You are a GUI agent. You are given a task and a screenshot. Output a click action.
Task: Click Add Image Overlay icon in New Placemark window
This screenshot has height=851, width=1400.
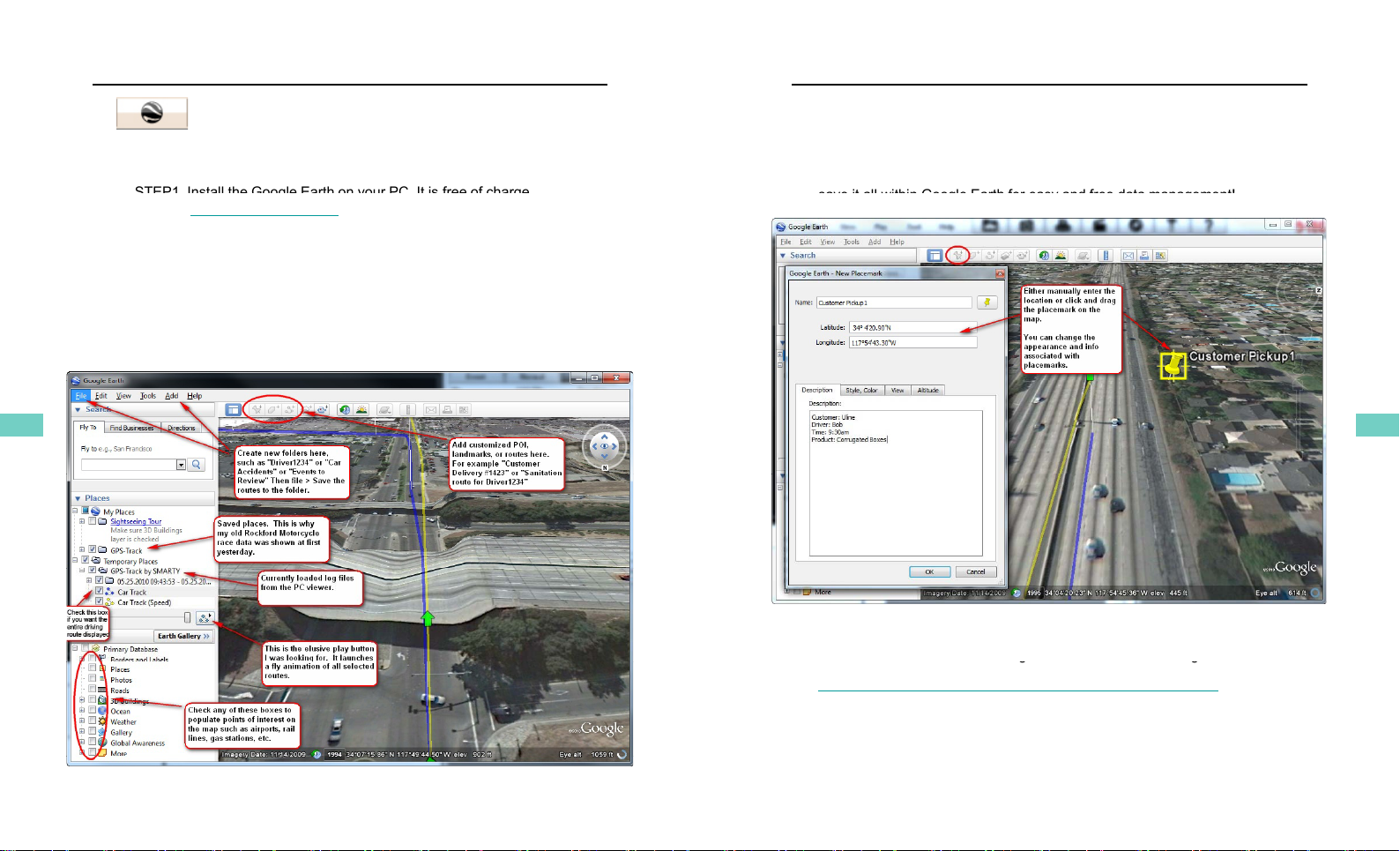point(1006,256)
